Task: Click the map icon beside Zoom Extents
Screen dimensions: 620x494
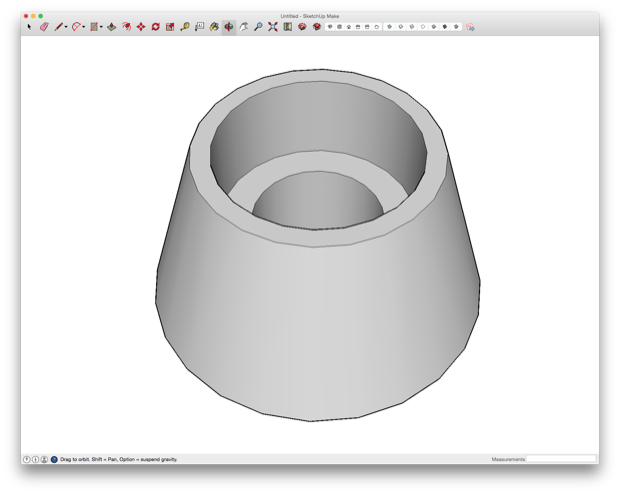Action: click(x=287, y=27)
